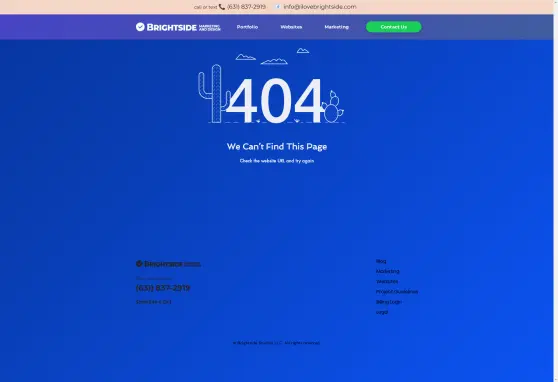Click the green Contact Us button
The width and height of the screenshot is (558, 382).
[394, 27]
